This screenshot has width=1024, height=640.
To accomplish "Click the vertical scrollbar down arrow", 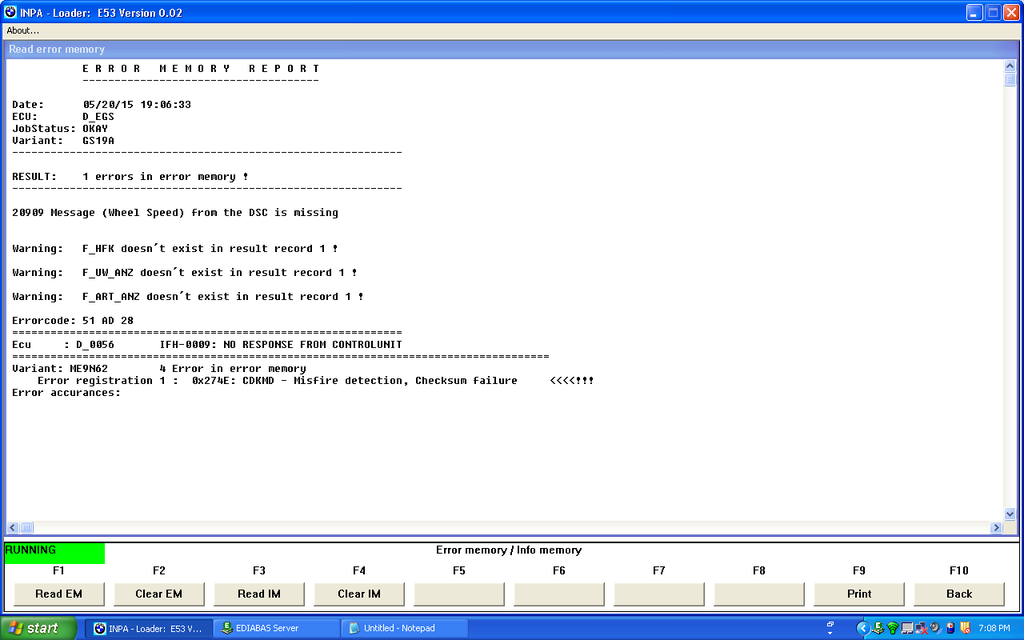I will pyautogui.click(x=1010, y=513).
